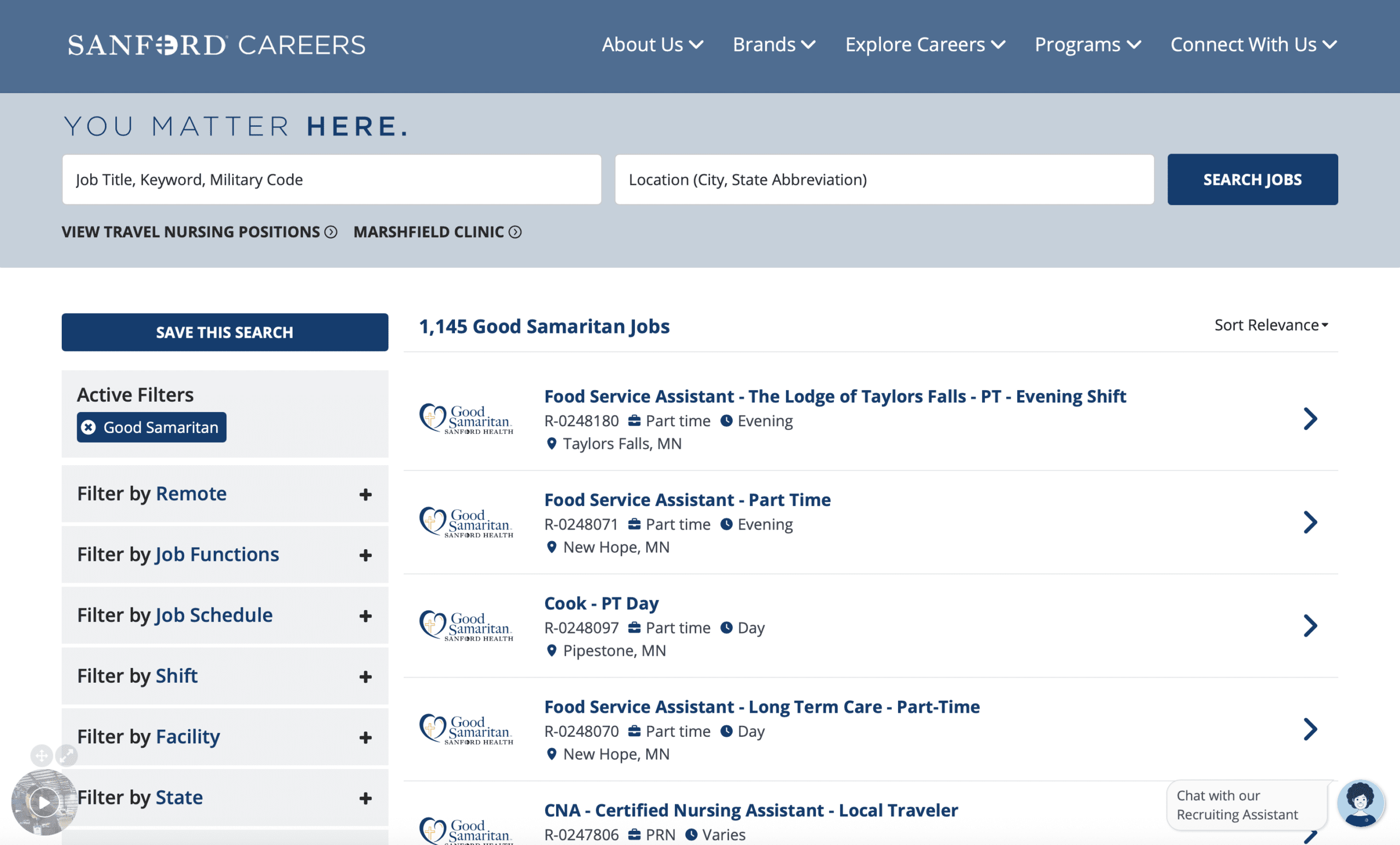The height and width of the screenshot is (845, 1400).
Task: Click Good Samaritan logo for Taylors Falls job
Action: (x=466, y=419)
